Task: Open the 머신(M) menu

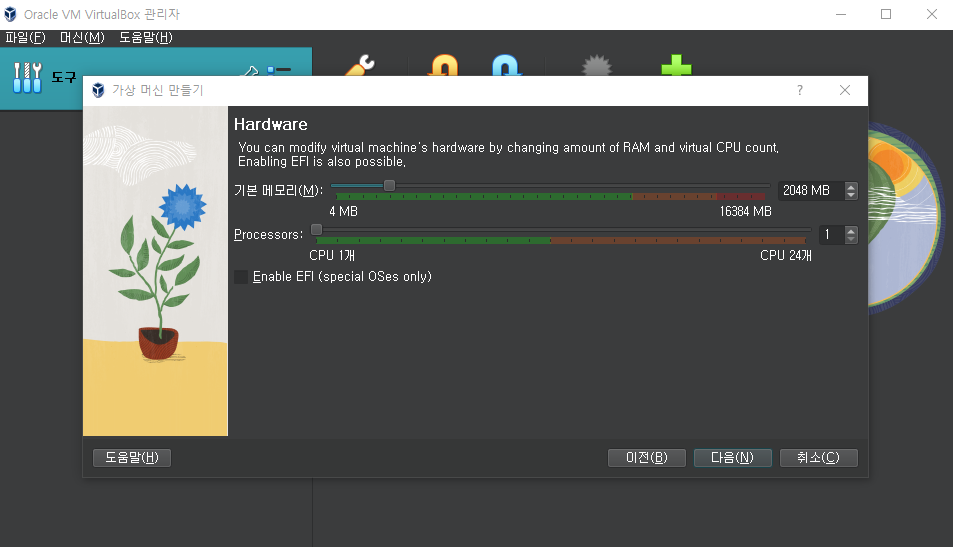Action: [x=82, y=38]
